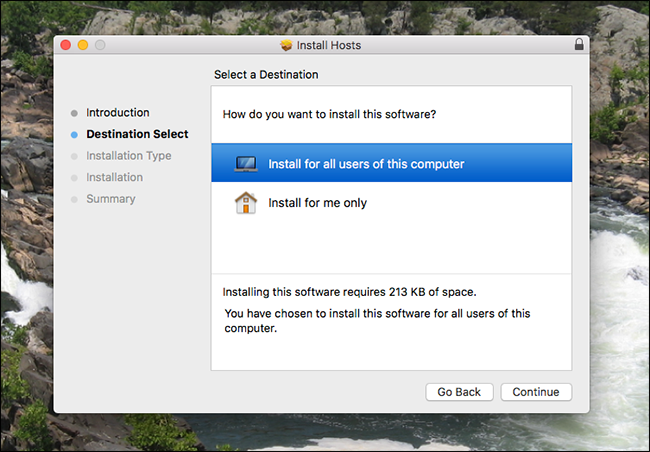Click the laptop computer icon
The height and width of the screenshot is (452, 650).
tap(246, 164)
